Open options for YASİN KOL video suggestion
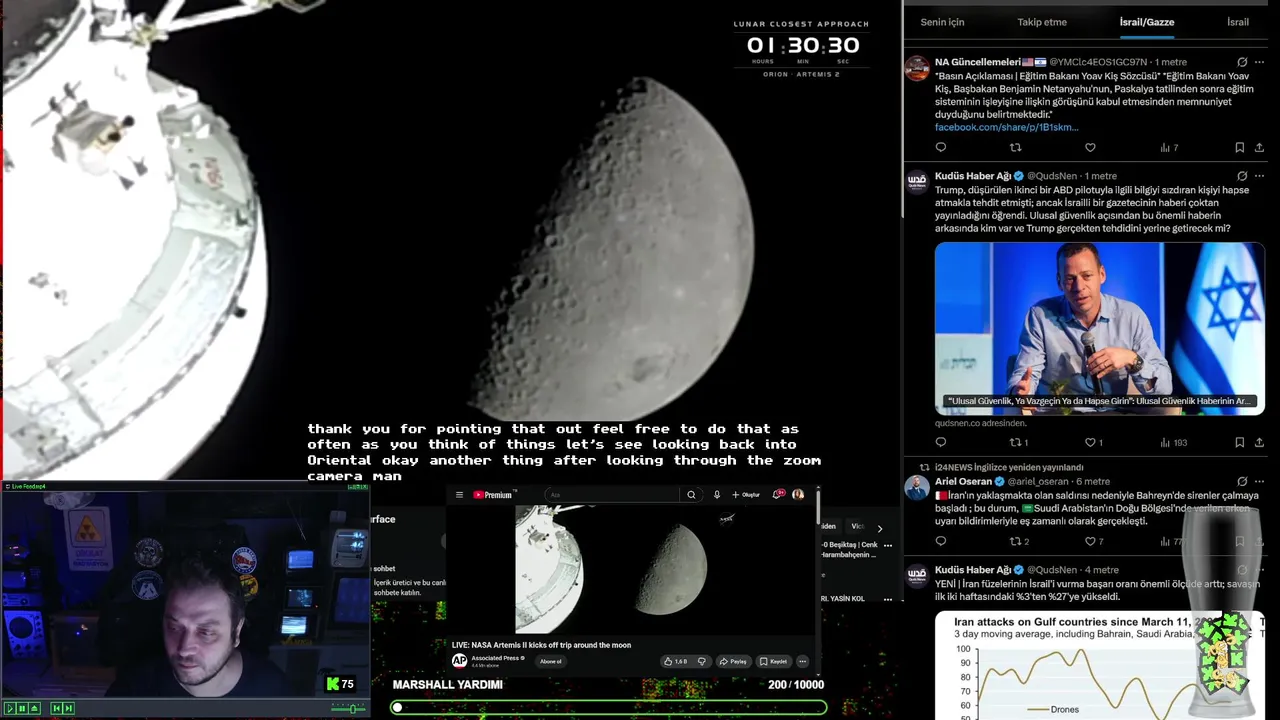 [x=887, y=599]
